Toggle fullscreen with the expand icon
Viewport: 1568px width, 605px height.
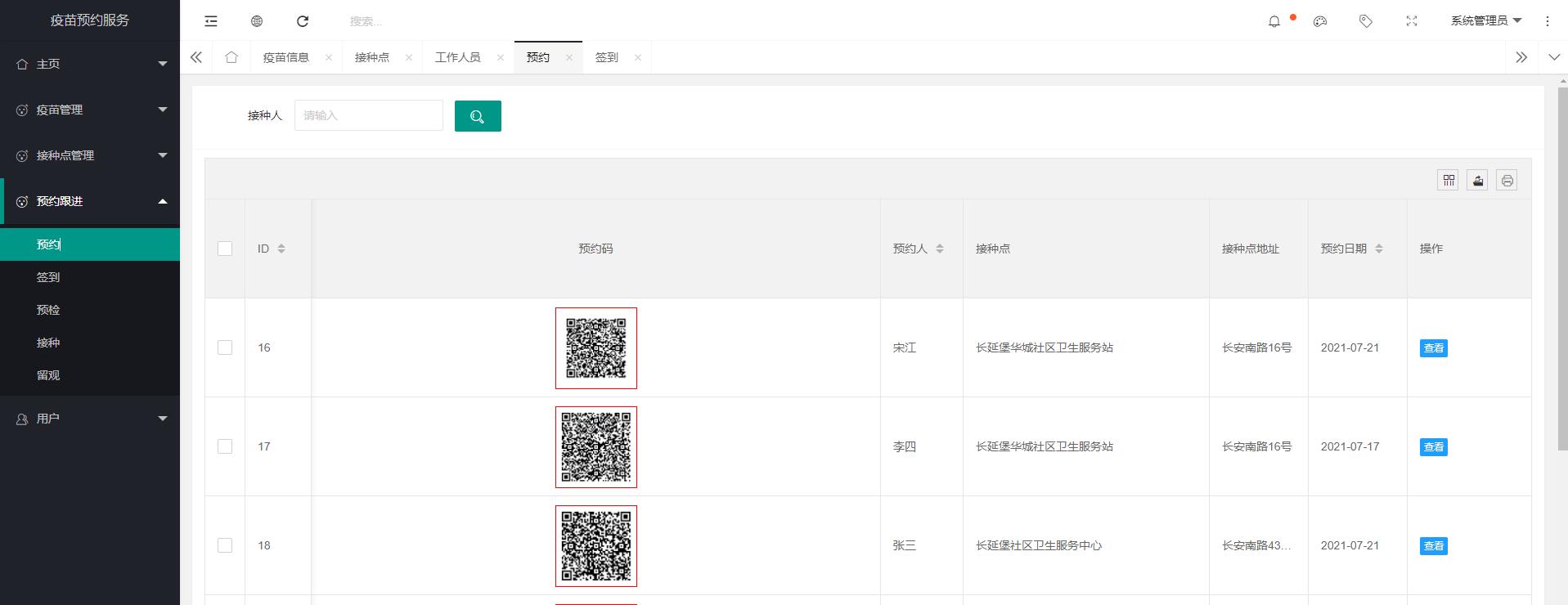click(1412, 21)
